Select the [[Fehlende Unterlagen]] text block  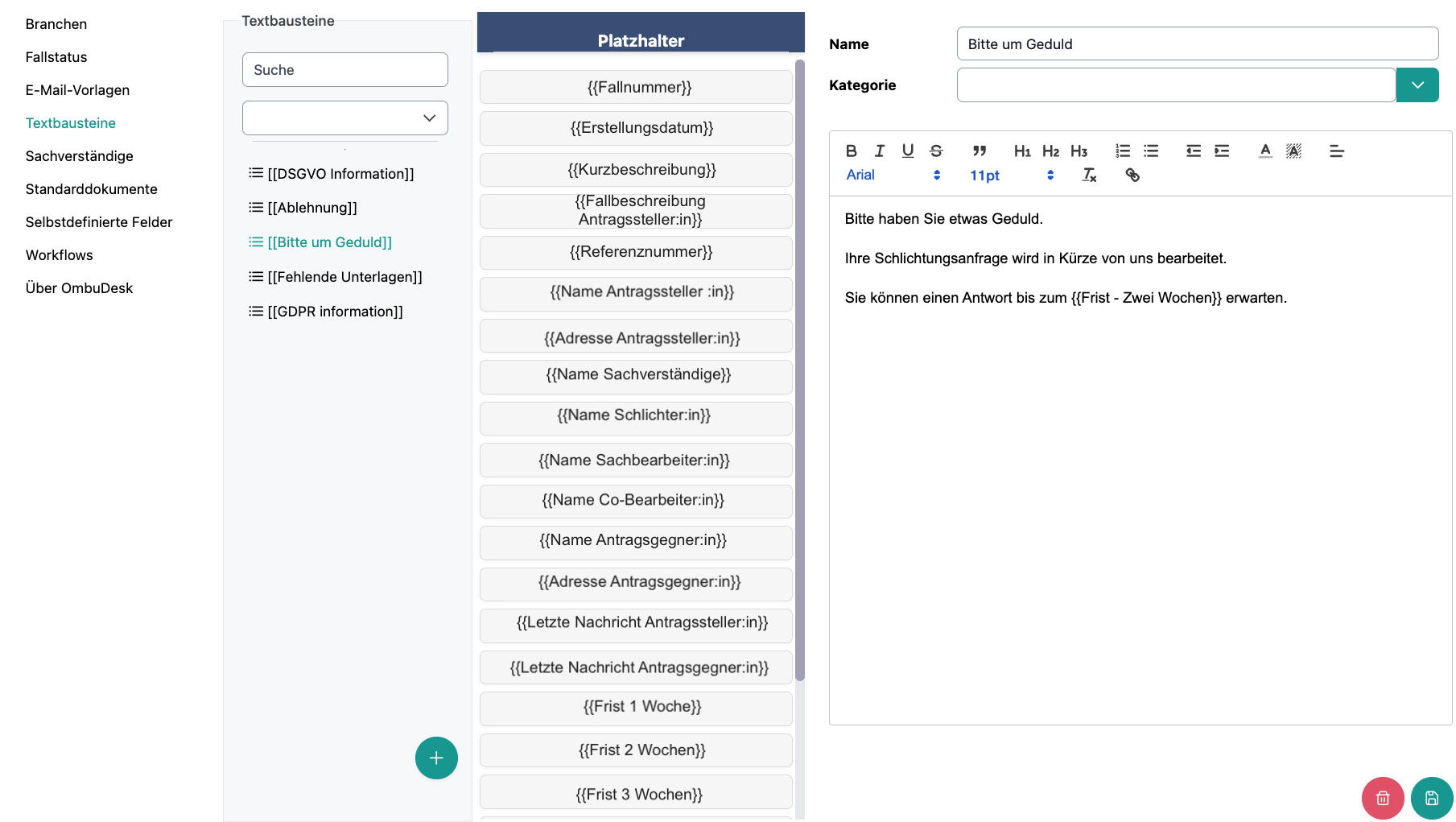click(336, 277)
